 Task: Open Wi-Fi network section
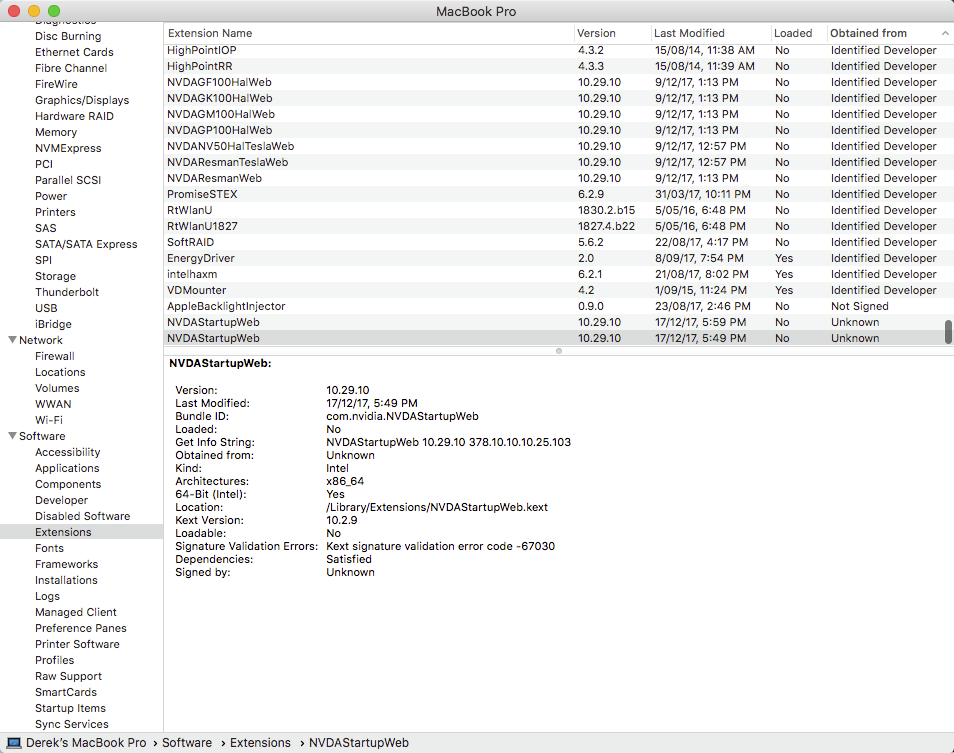[x=49, y=420]
